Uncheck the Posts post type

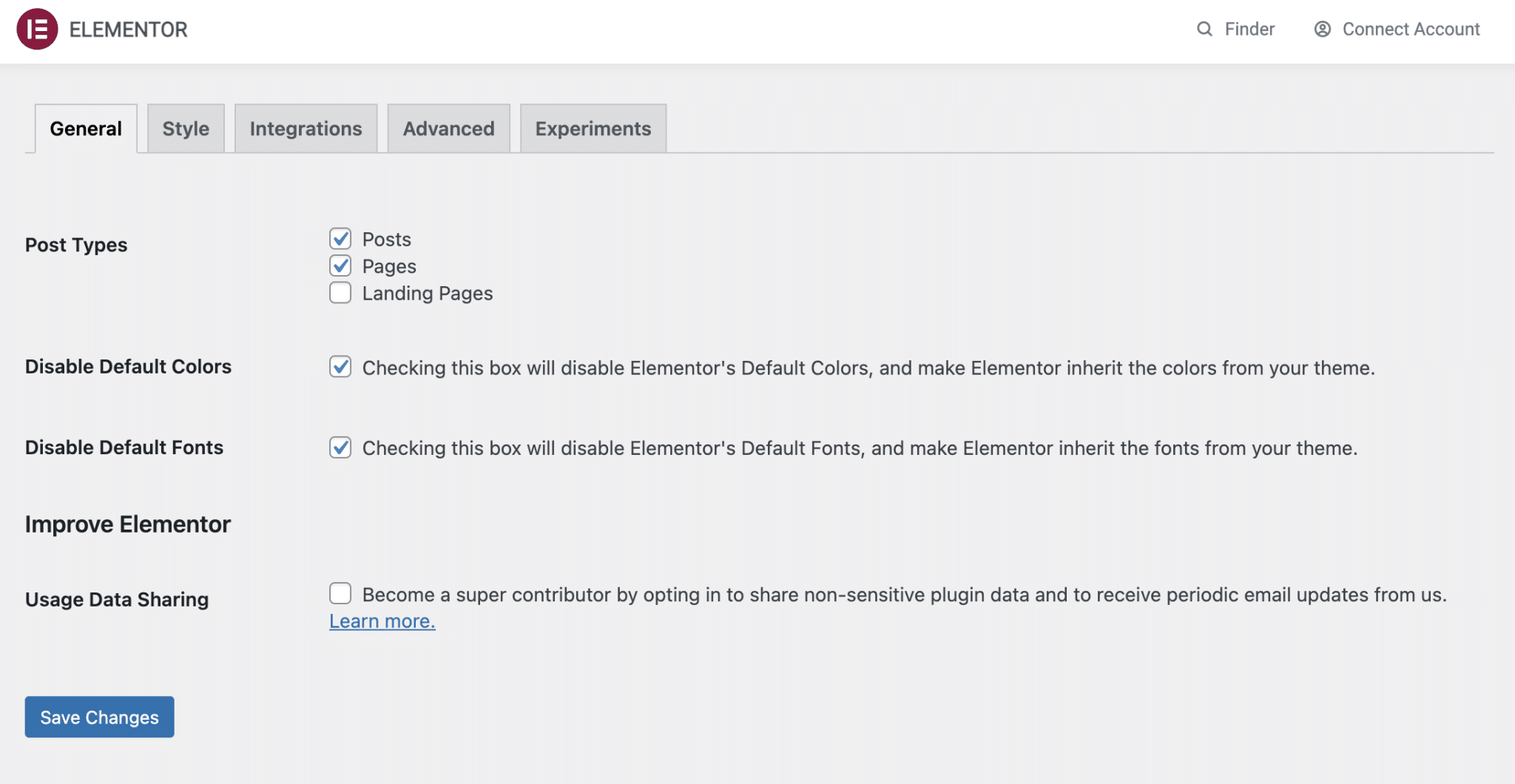coord(340,238)
